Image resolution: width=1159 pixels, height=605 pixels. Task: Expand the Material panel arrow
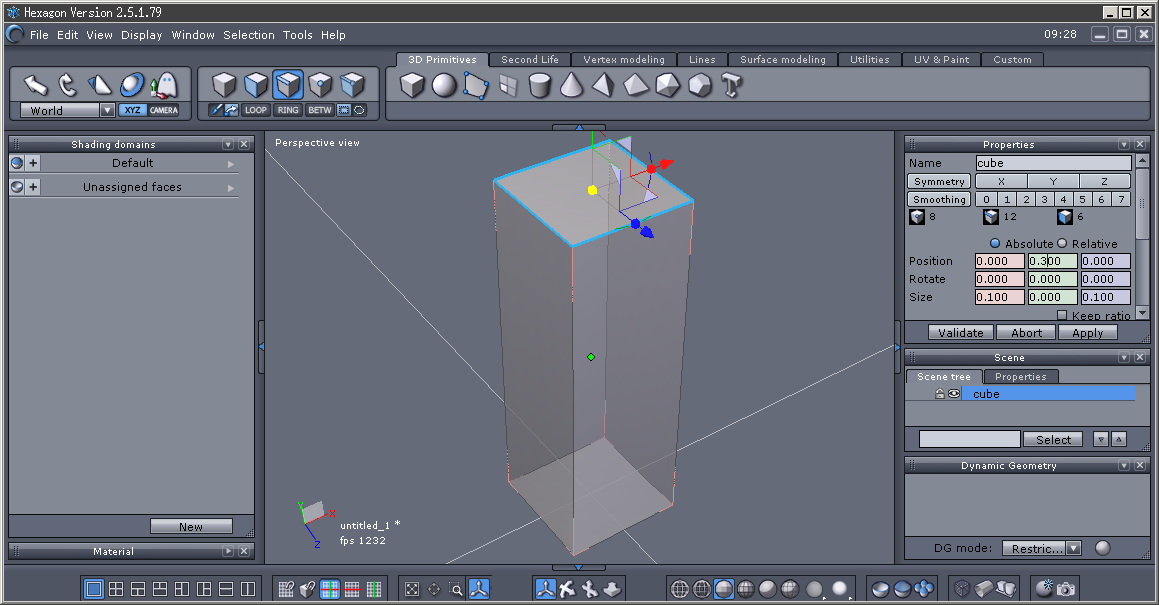[228, 551]
